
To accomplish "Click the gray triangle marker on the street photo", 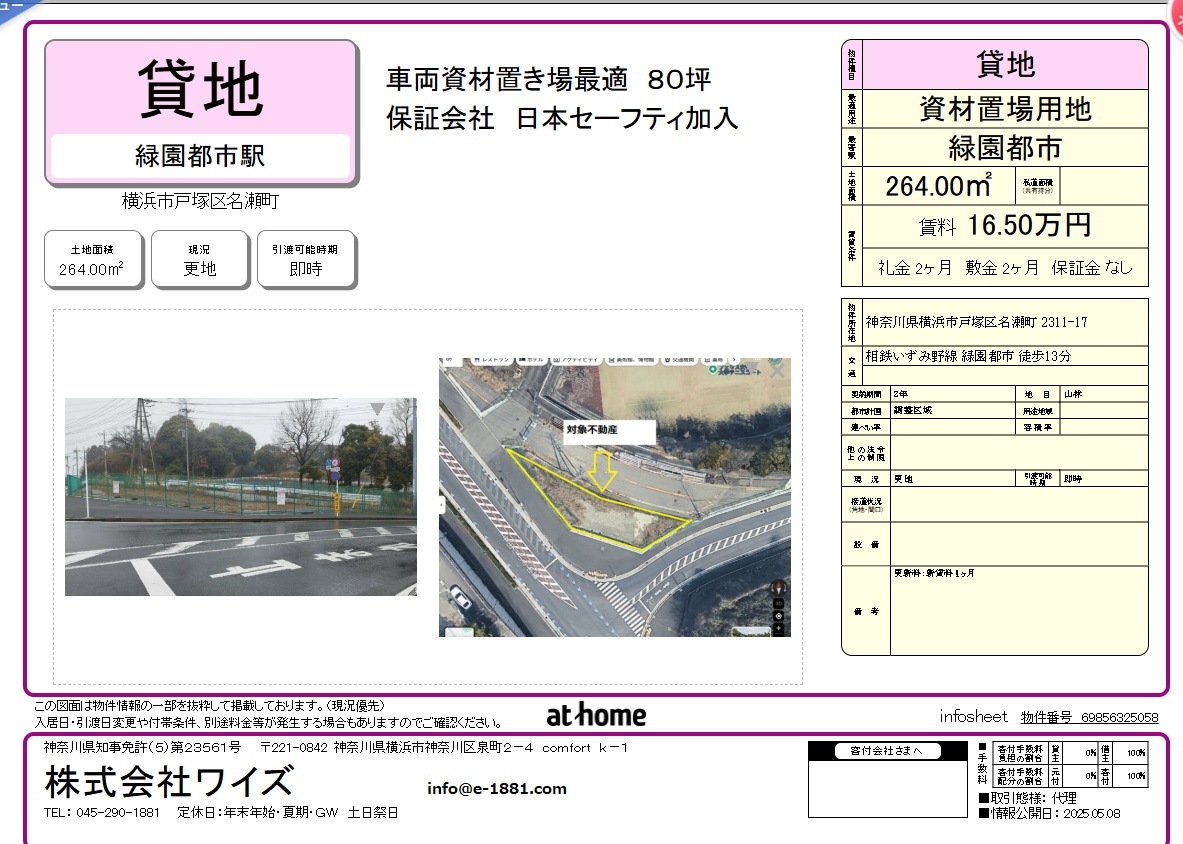I will point(377,409).
